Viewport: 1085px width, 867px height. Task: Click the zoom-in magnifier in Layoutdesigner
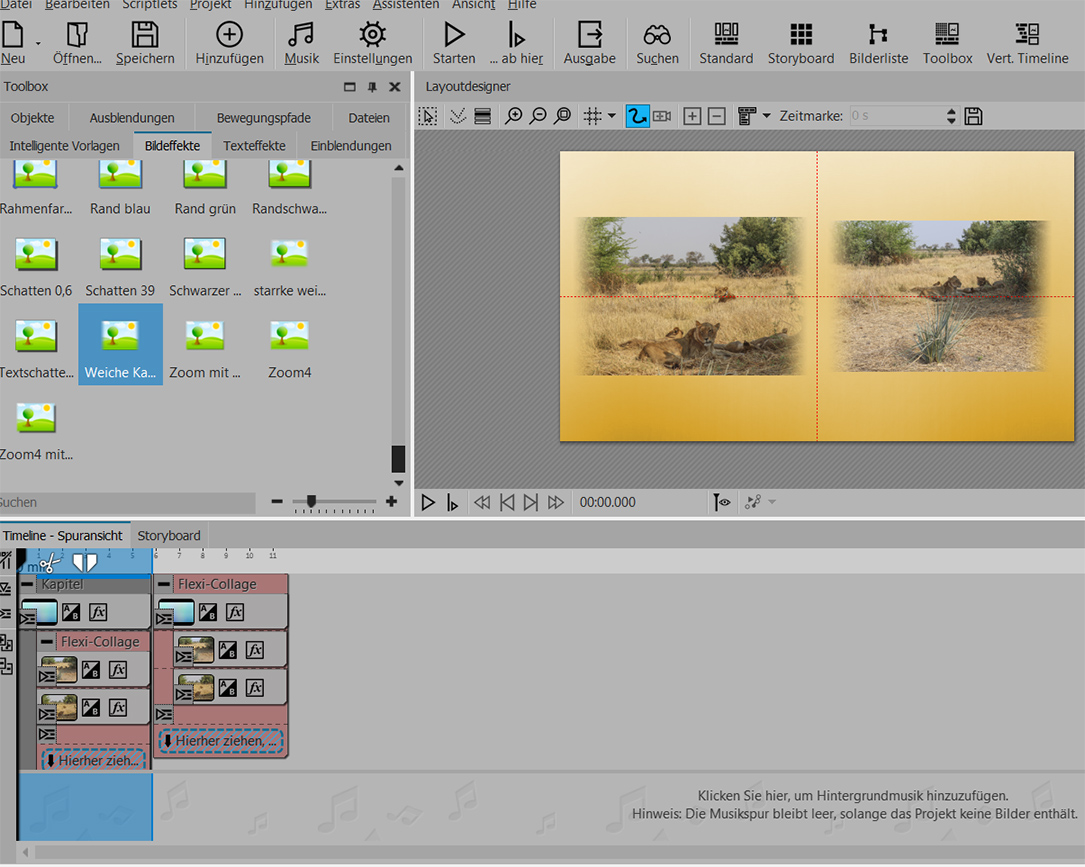point(513,116)
